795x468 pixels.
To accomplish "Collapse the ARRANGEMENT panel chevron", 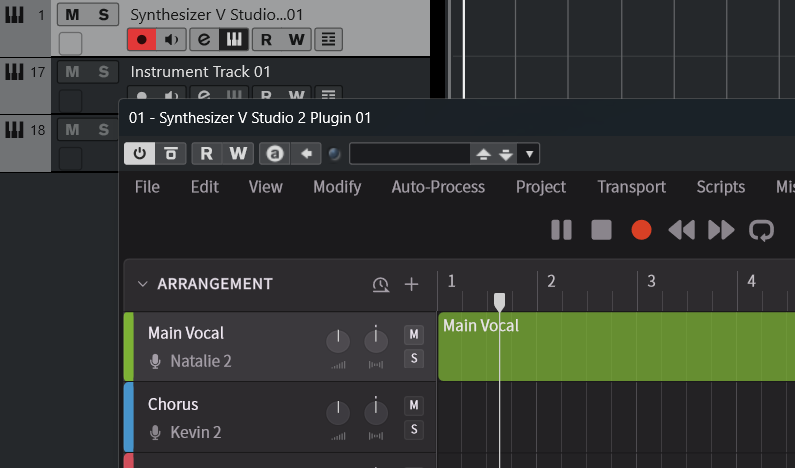I will [142, 284].
